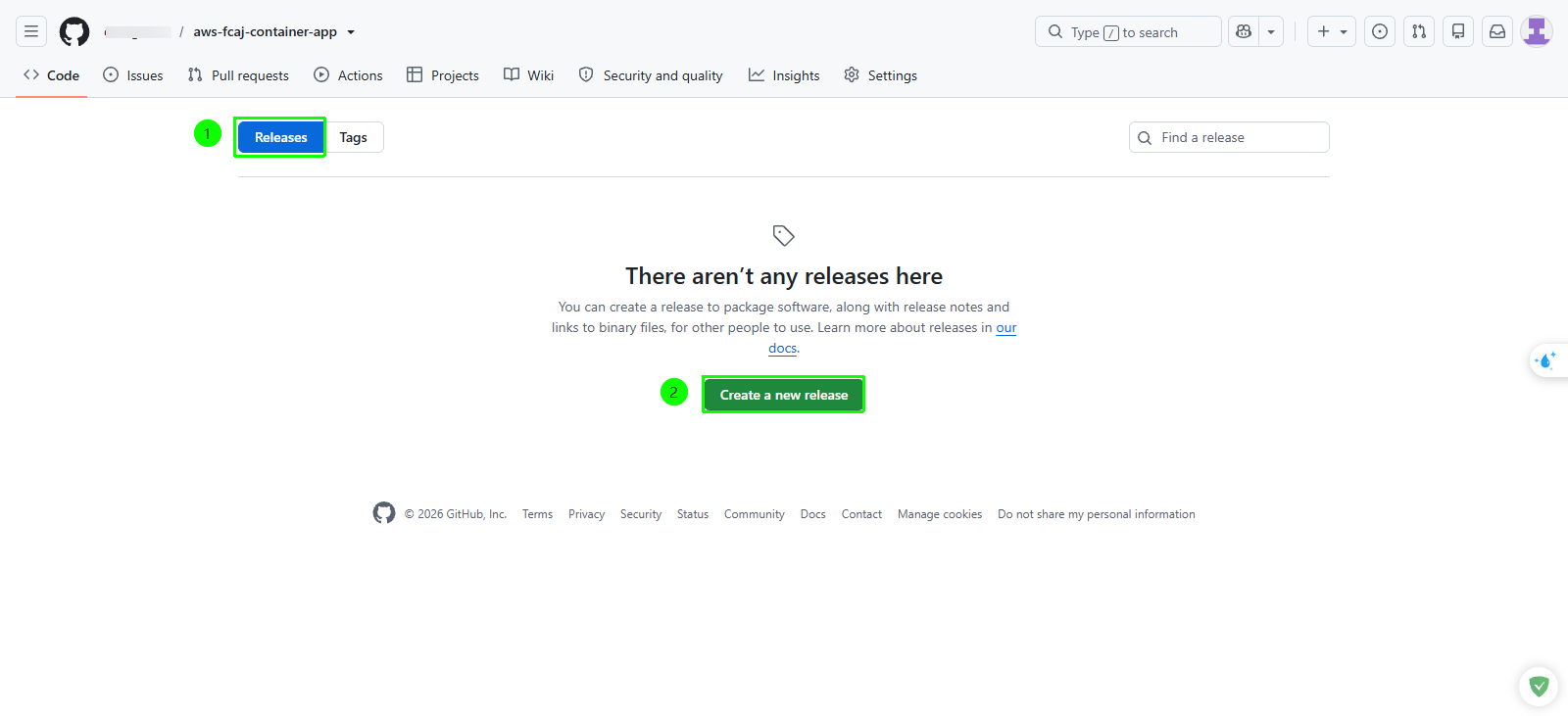
Task: Click the footer GitHub logo
Action: click(384, 513)
